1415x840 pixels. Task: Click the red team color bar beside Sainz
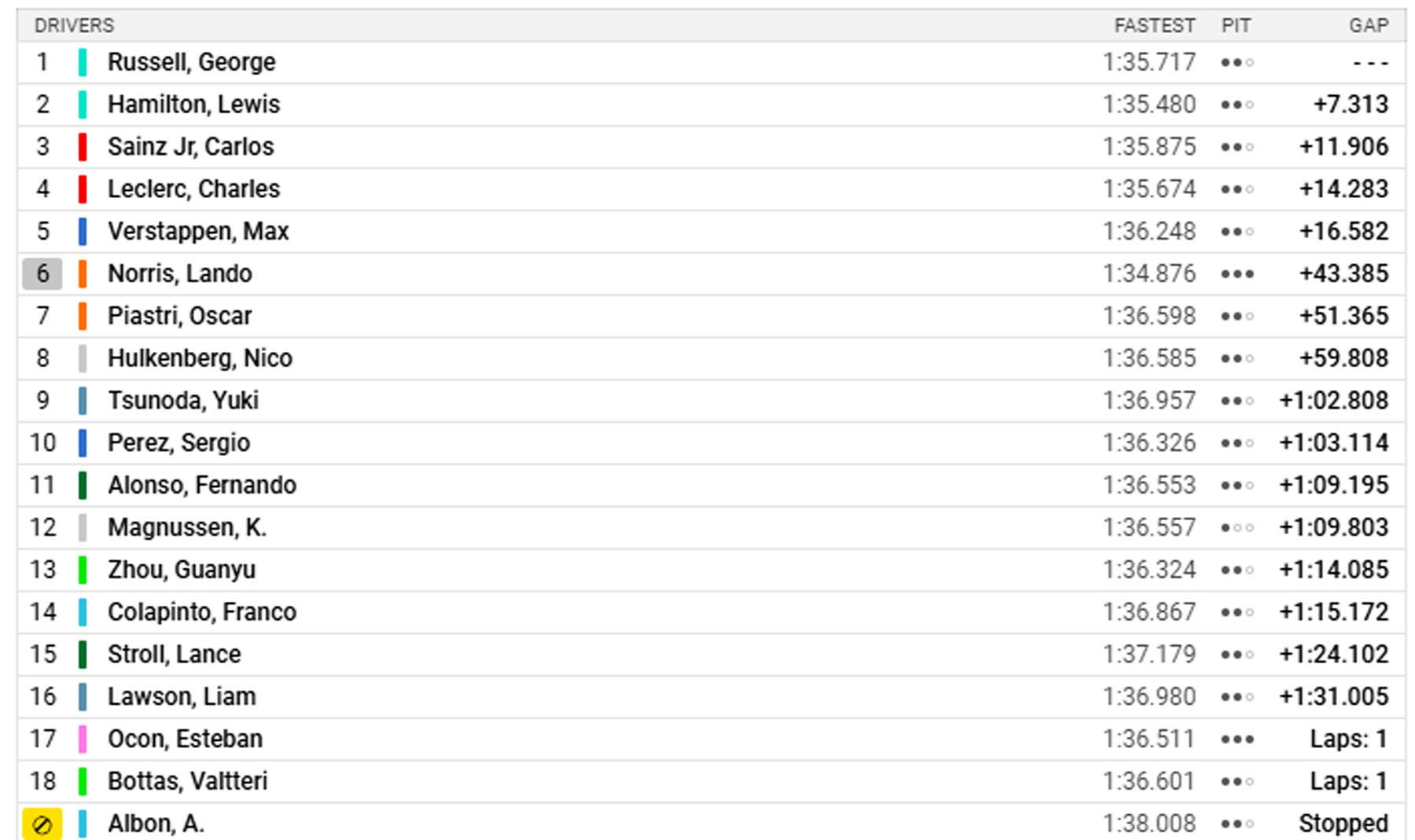pos(83,147)
